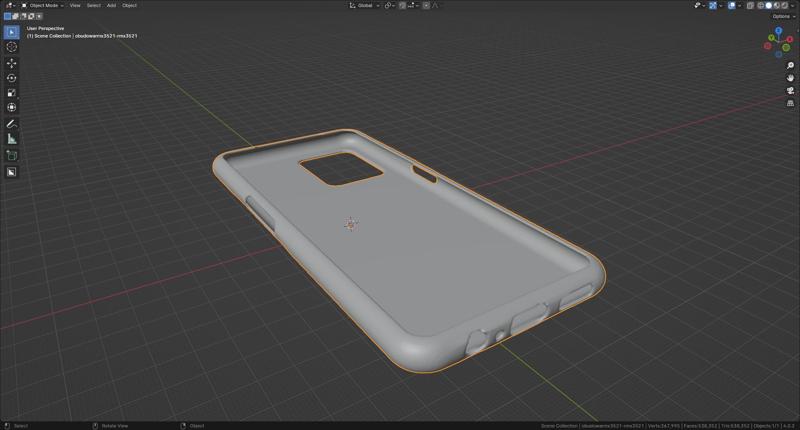This screenshot has width=800, height=430.
Task: Set selection mode to new selection
Action: (7, 16)
